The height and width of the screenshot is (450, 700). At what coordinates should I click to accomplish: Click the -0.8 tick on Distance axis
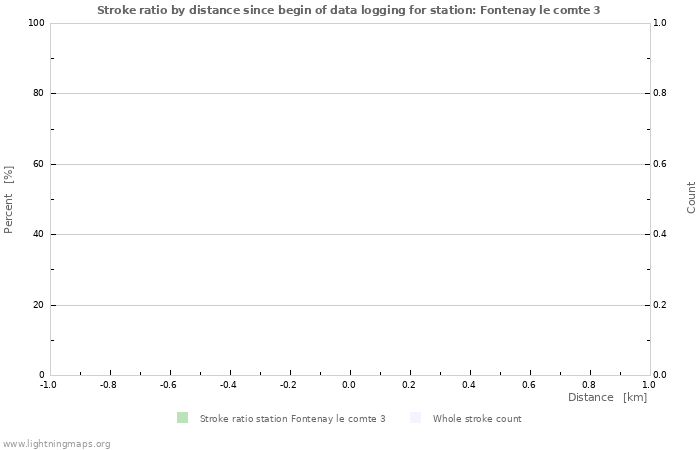click(108, 384)
